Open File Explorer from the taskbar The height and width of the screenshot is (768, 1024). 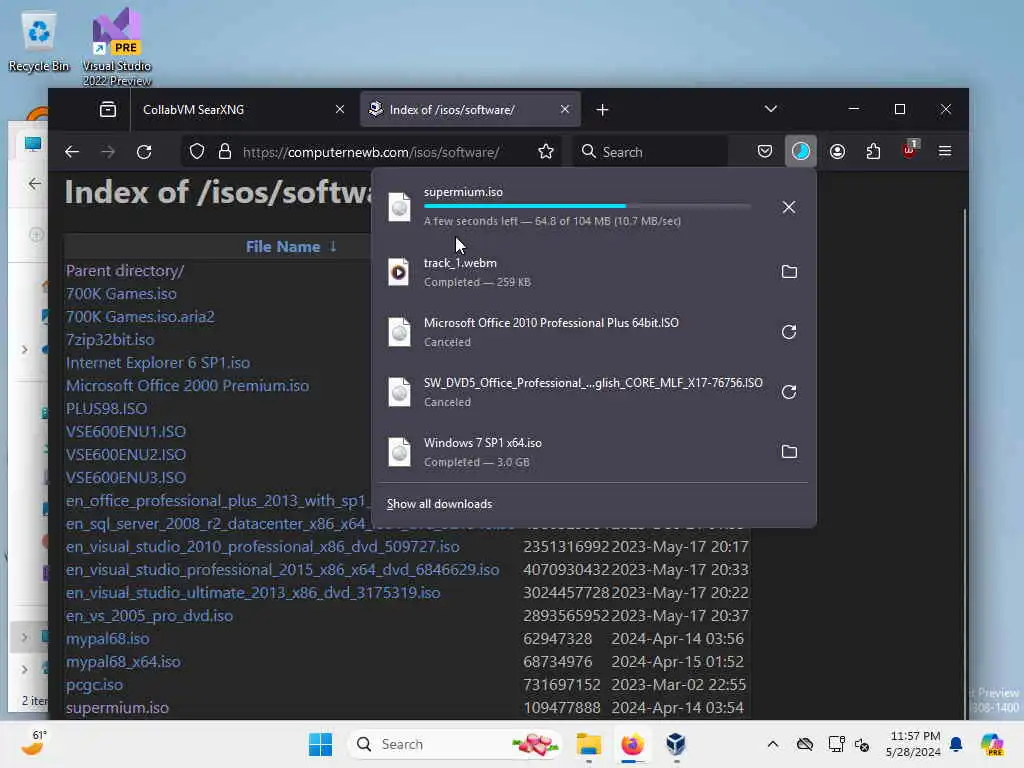[x=588, y=744]
